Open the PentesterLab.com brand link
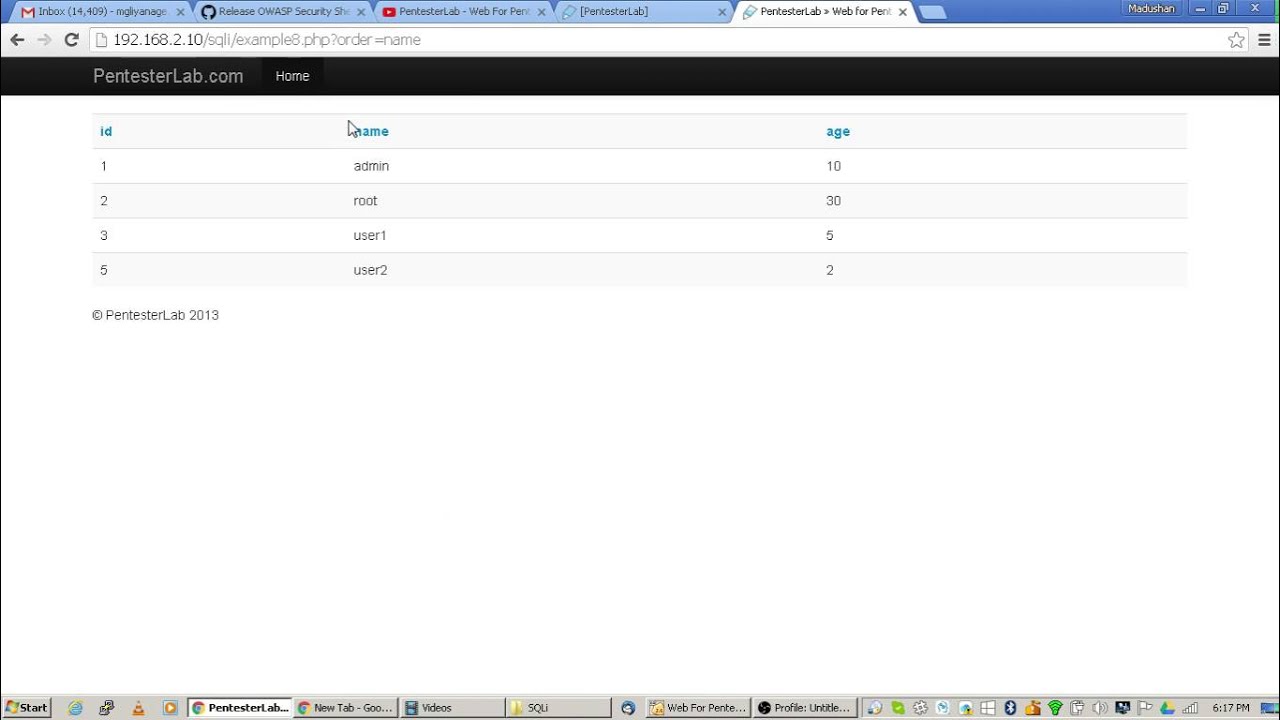 pyautogui.click(x=168, y=76)
